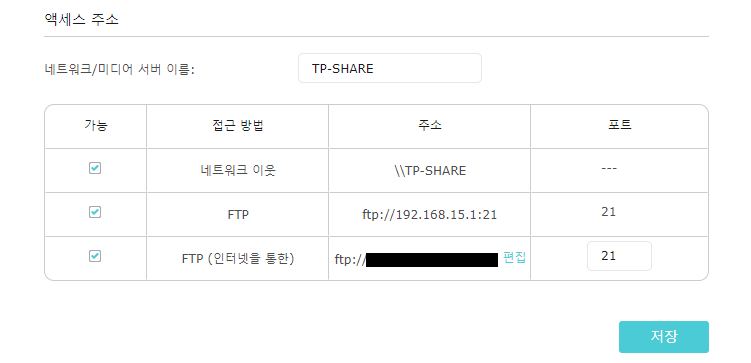Focus the port input box showing 21
751x363 pixels.
(619, 256)
